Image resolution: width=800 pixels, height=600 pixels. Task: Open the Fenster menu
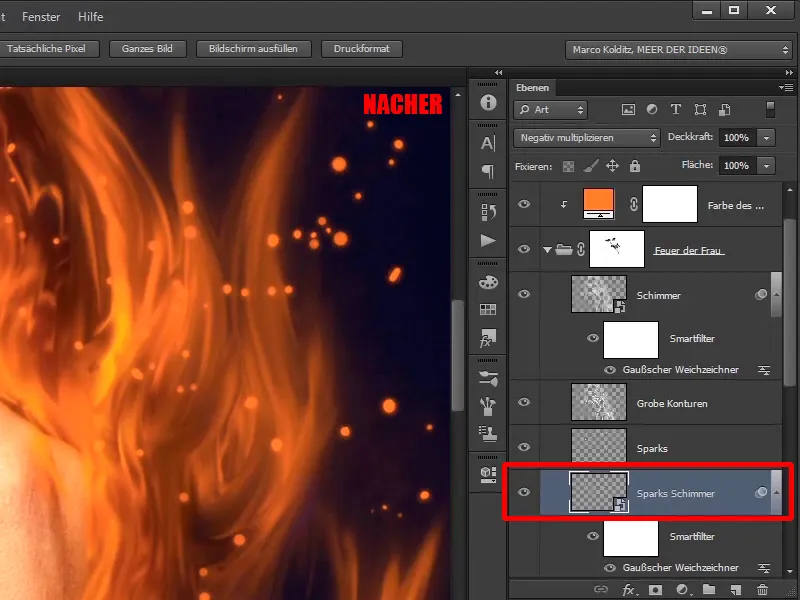click(x=41, y=17)
